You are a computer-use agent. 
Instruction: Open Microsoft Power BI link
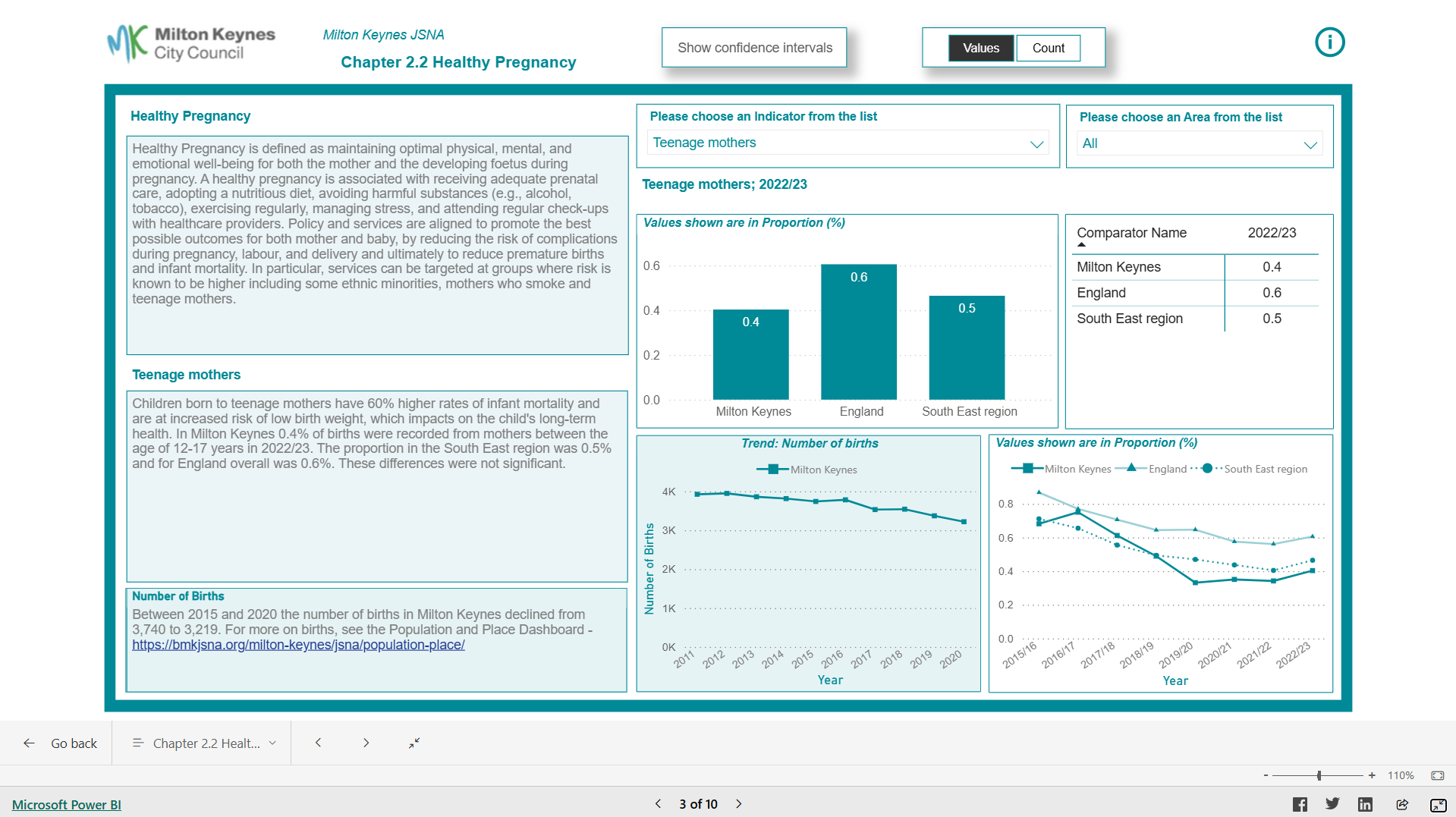pos(67,805)
